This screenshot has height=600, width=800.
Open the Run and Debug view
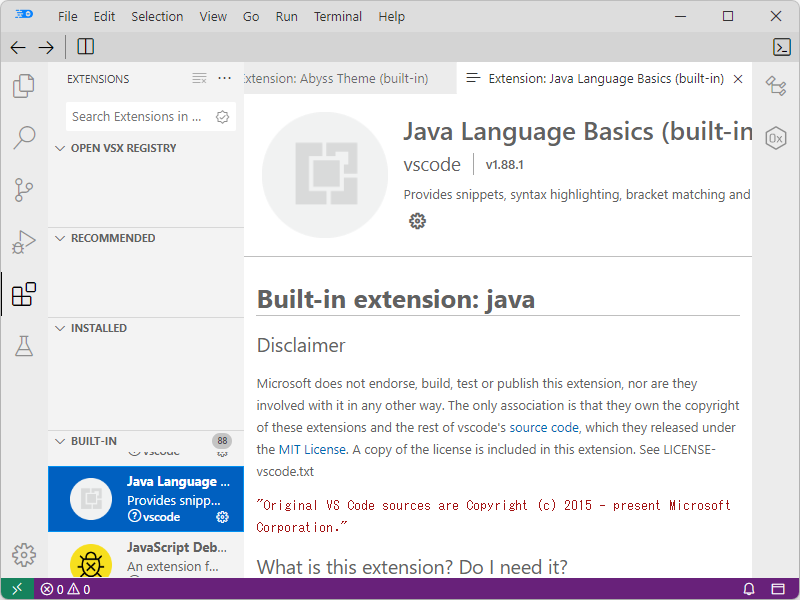click(23, 242)
